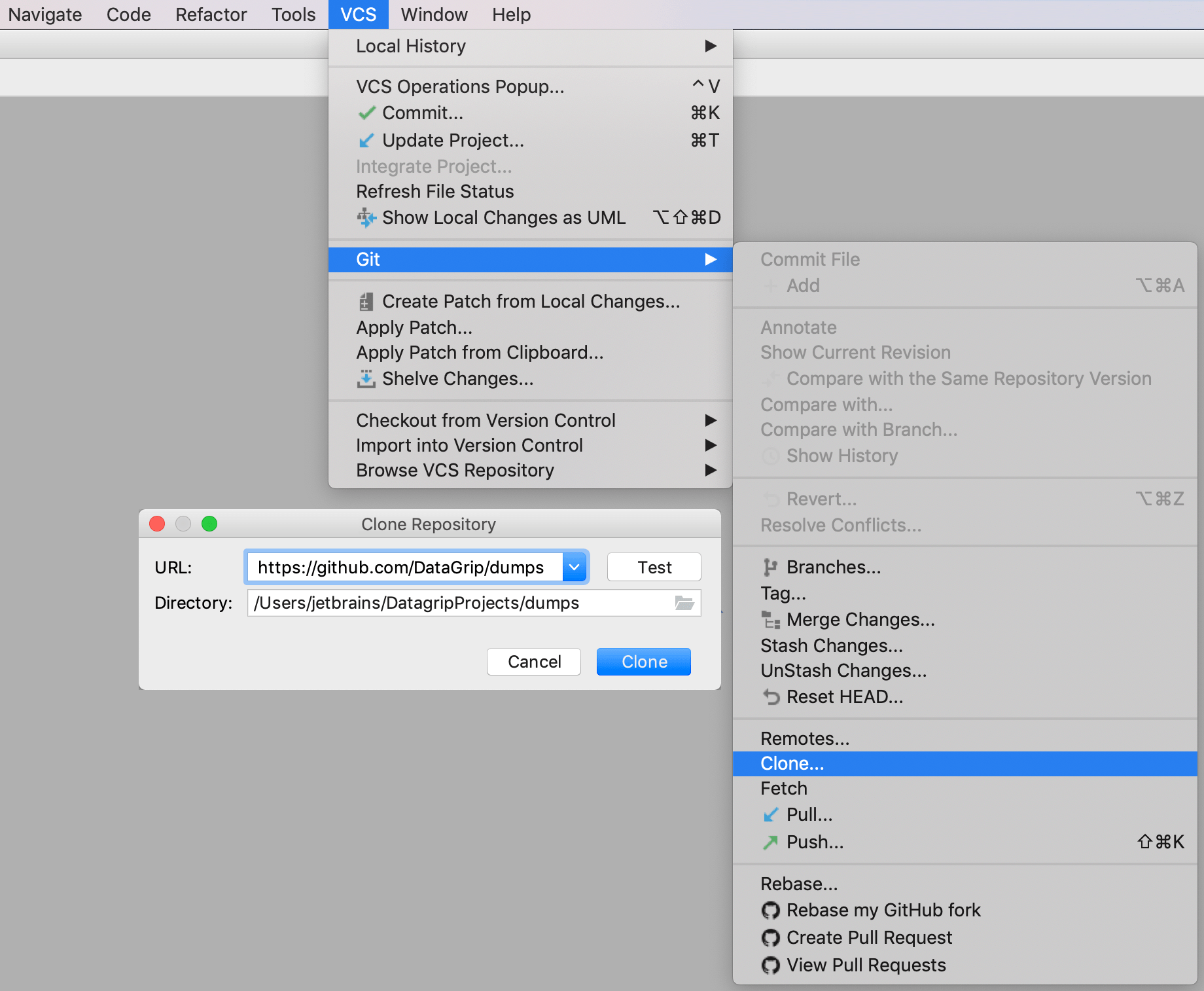Select Rebase... in Git submenu
The width and height of the screenshot is (1204, 991).
click(x=965, y=884)
